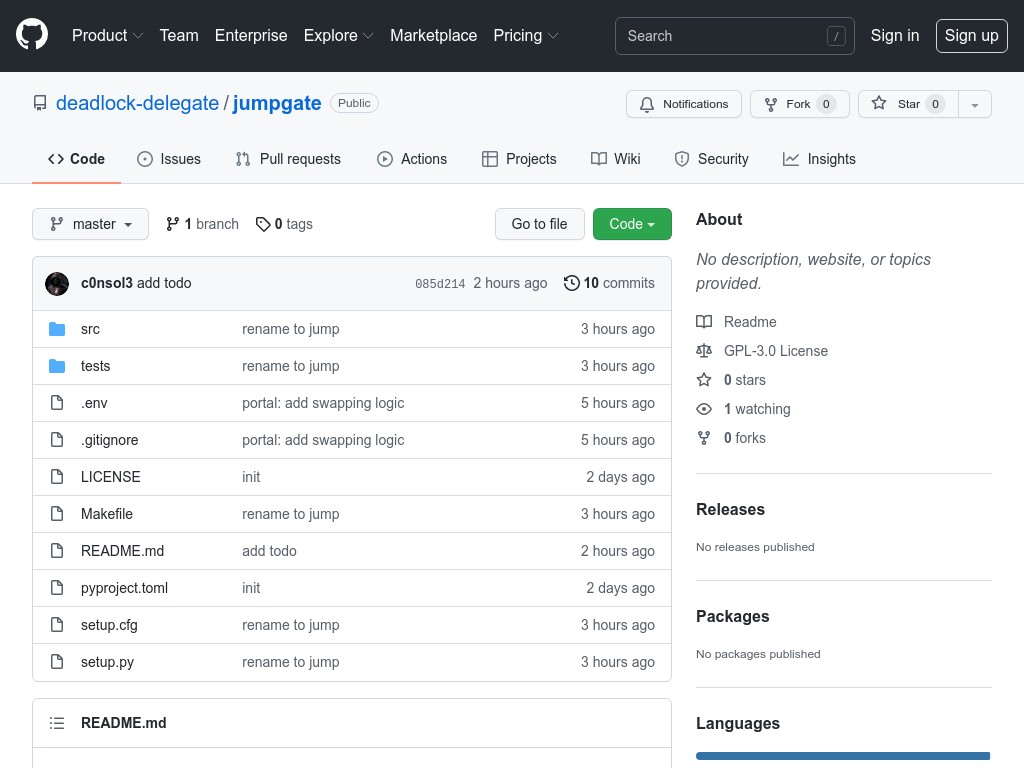1024x768 pixels.
Task: Open the deadlock-delegate owner link
Action: [x=137, y=103]
